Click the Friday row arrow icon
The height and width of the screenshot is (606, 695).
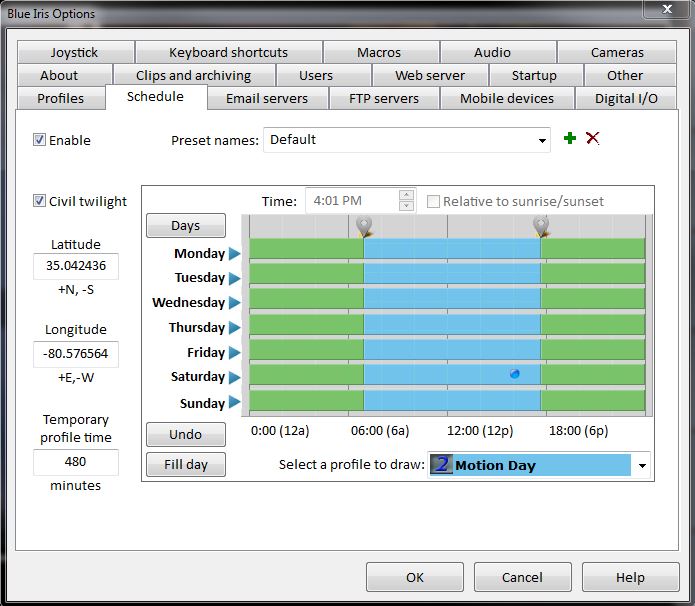(x=234, y=353)
